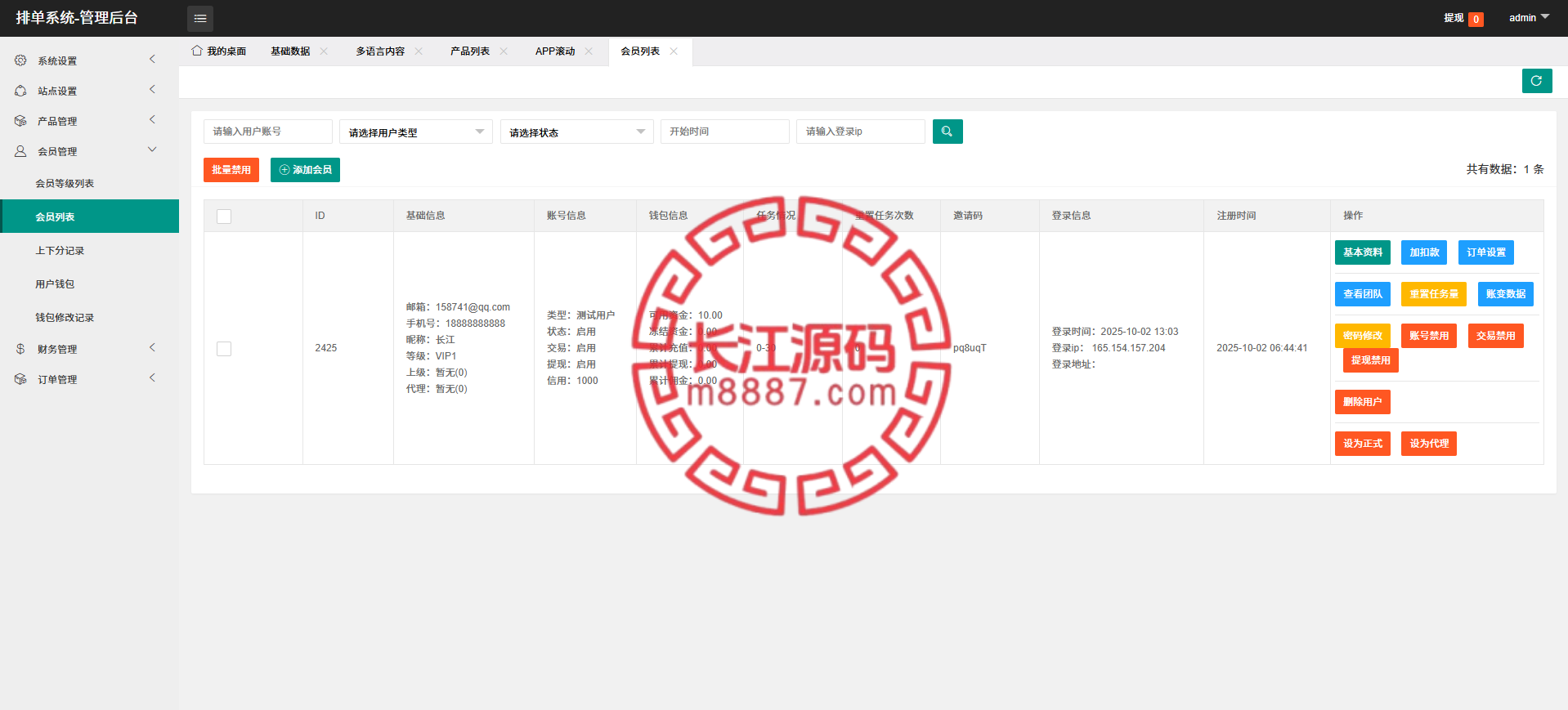
Task: Expand the 站点设置 menu chevron
Action: (x=152, y=90)
